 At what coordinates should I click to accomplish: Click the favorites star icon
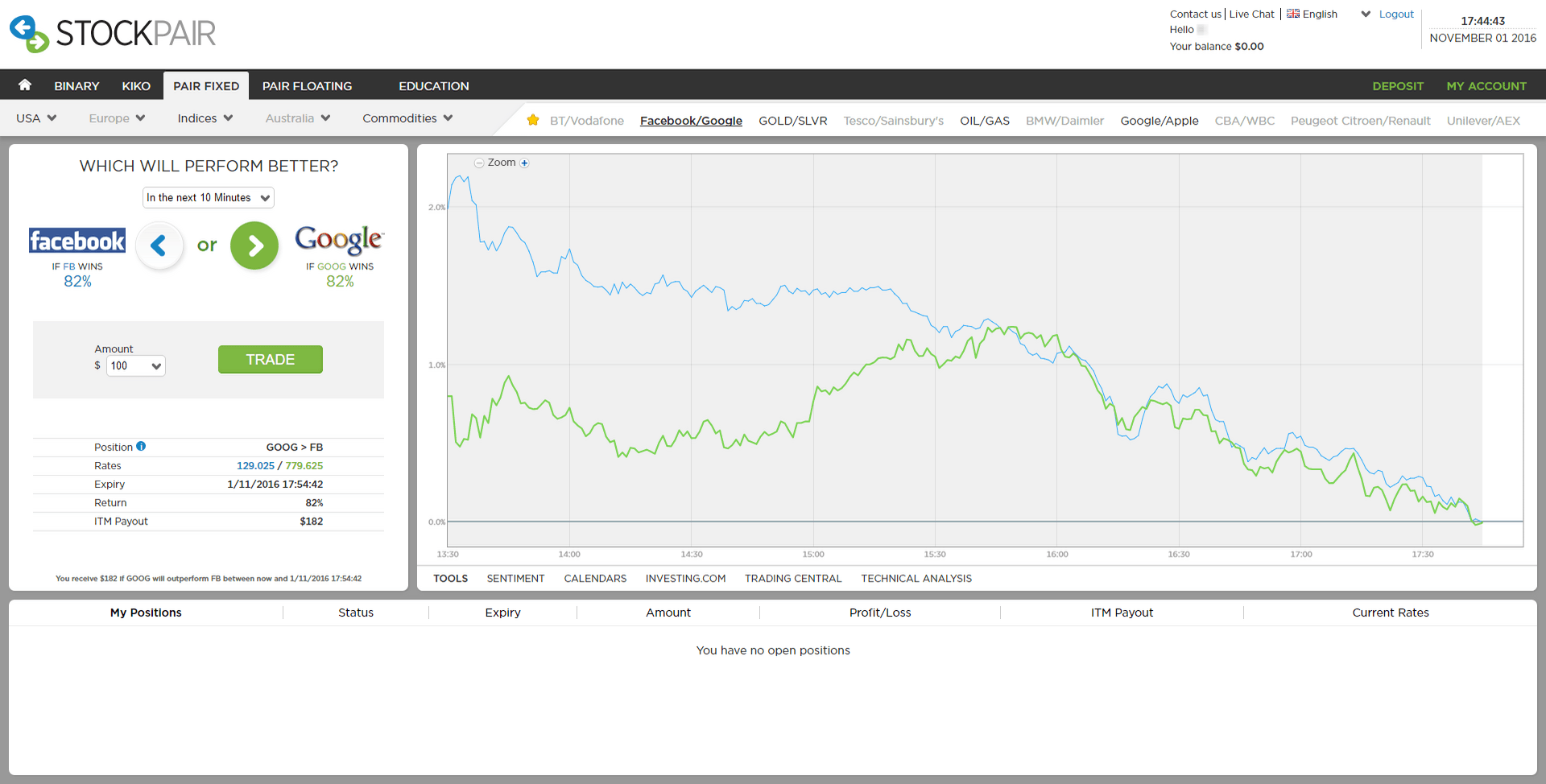click(533, 120)
